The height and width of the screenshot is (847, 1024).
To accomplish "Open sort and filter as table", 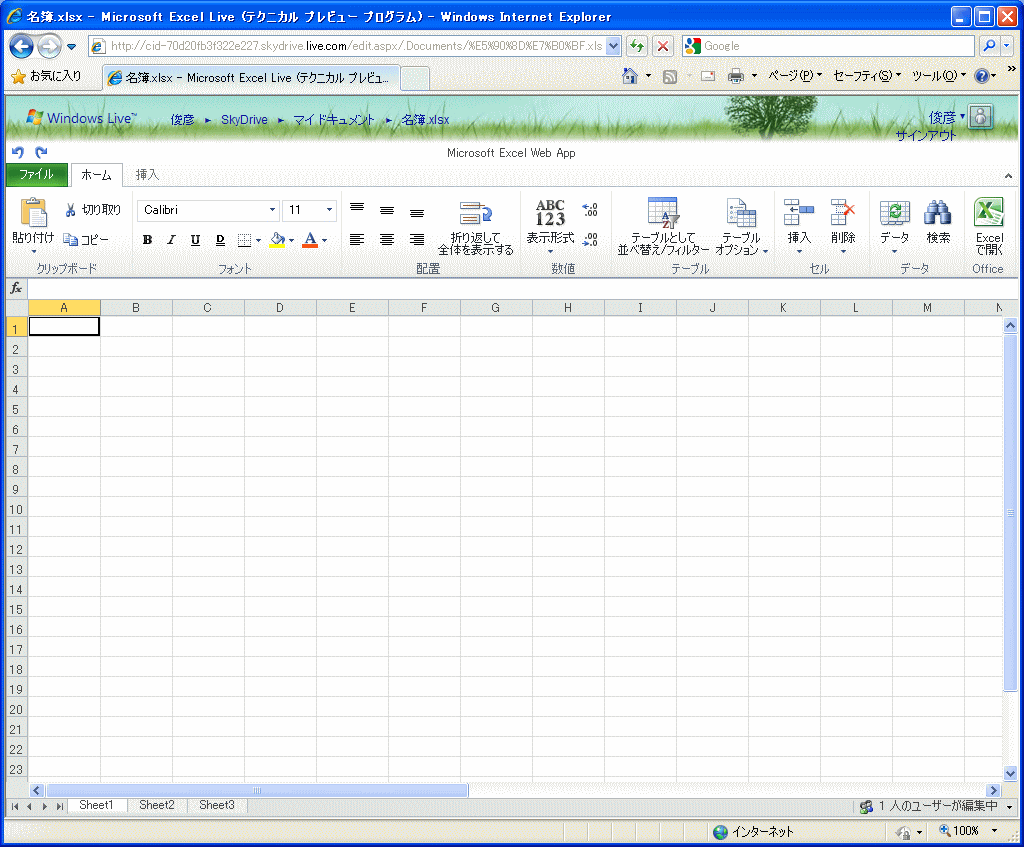I will [x=664, y=226].
